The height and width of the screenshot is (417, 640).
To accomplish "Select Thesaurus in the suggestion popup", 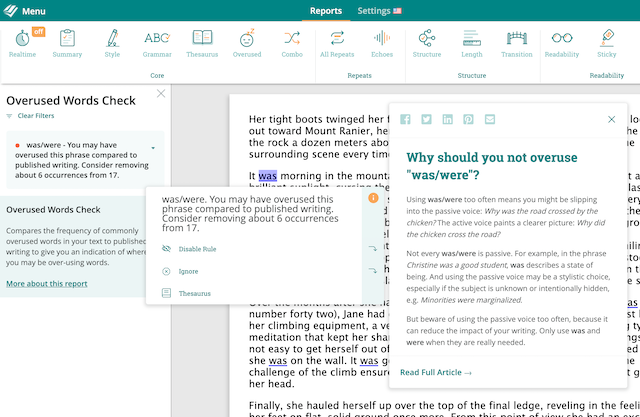I will click(x=195, y=293).
